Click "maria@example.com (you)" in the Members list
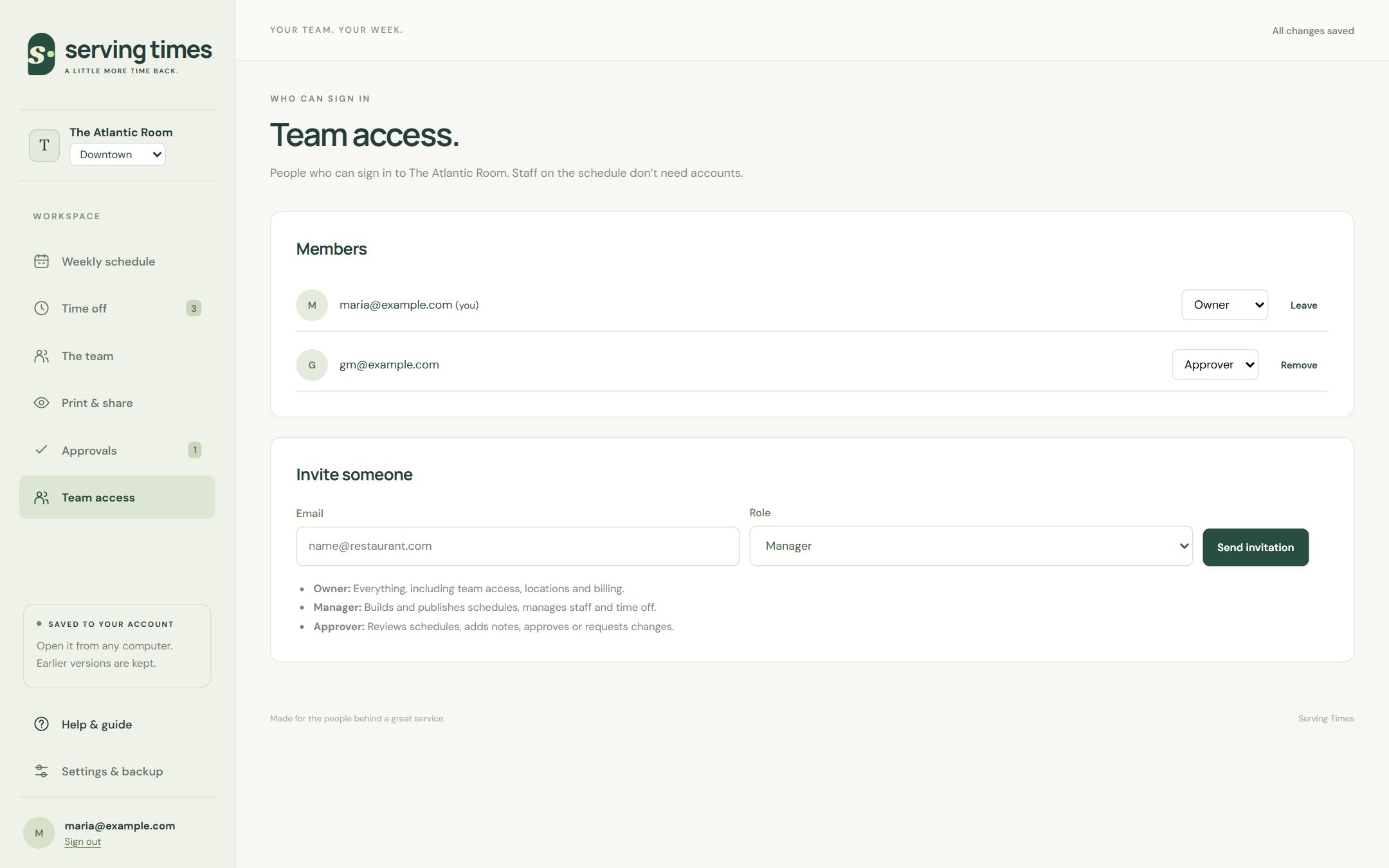The width and height of the screenshot is (1389, 868). pos(409,305)
